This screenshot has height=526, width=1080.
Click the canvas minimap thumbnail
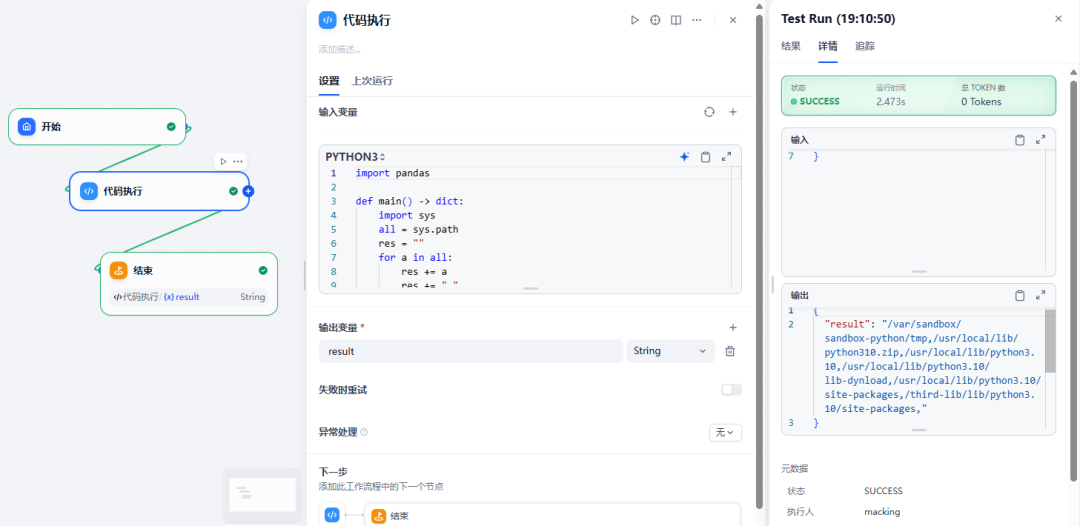262,495
